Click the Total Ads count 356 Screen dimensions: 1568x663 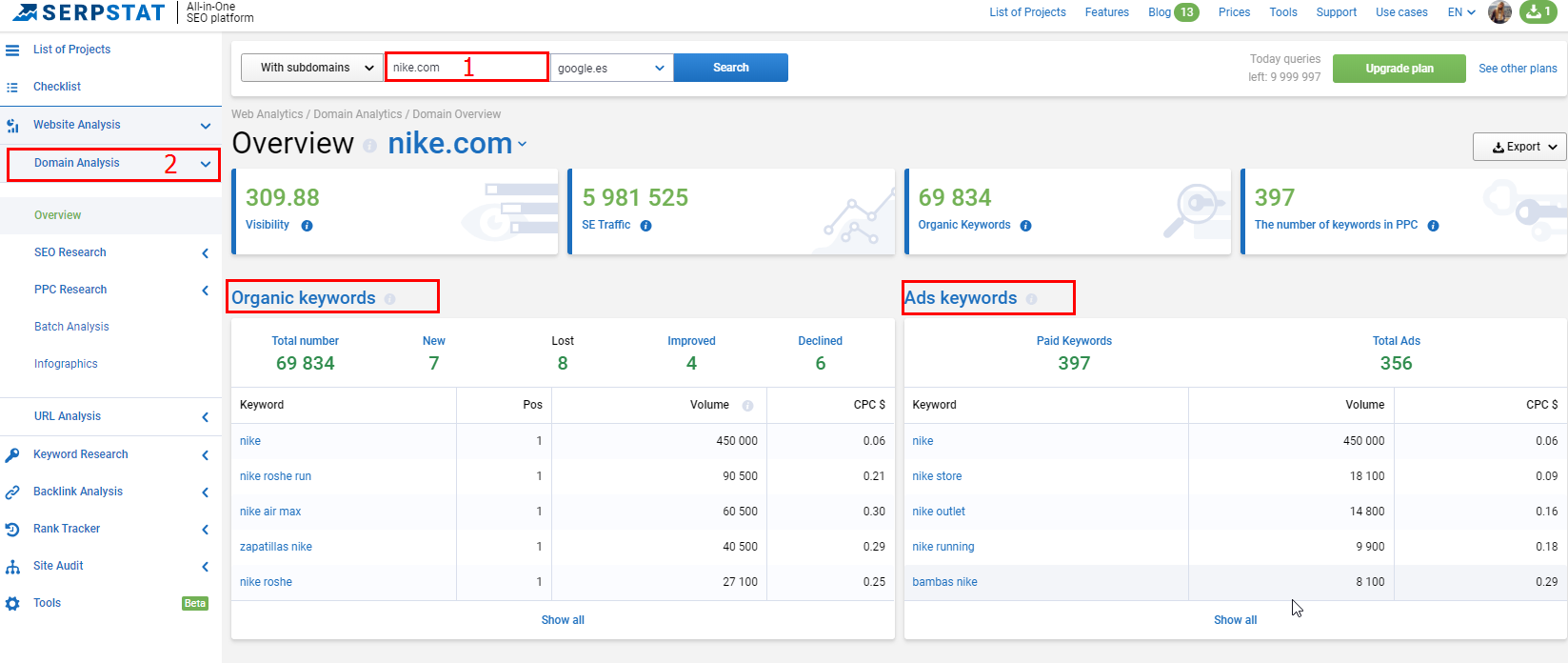tap(1396, 363)
